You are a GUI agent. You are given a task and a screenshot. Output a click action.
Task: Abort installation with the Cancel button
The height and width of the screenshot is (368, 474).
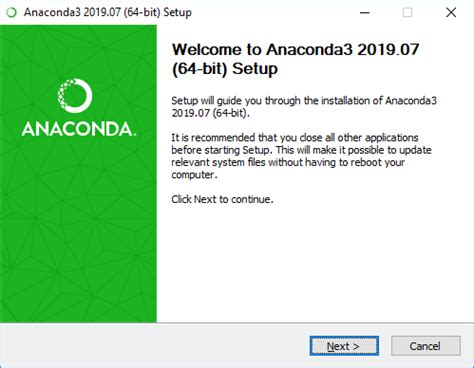[x=426, y=346]
